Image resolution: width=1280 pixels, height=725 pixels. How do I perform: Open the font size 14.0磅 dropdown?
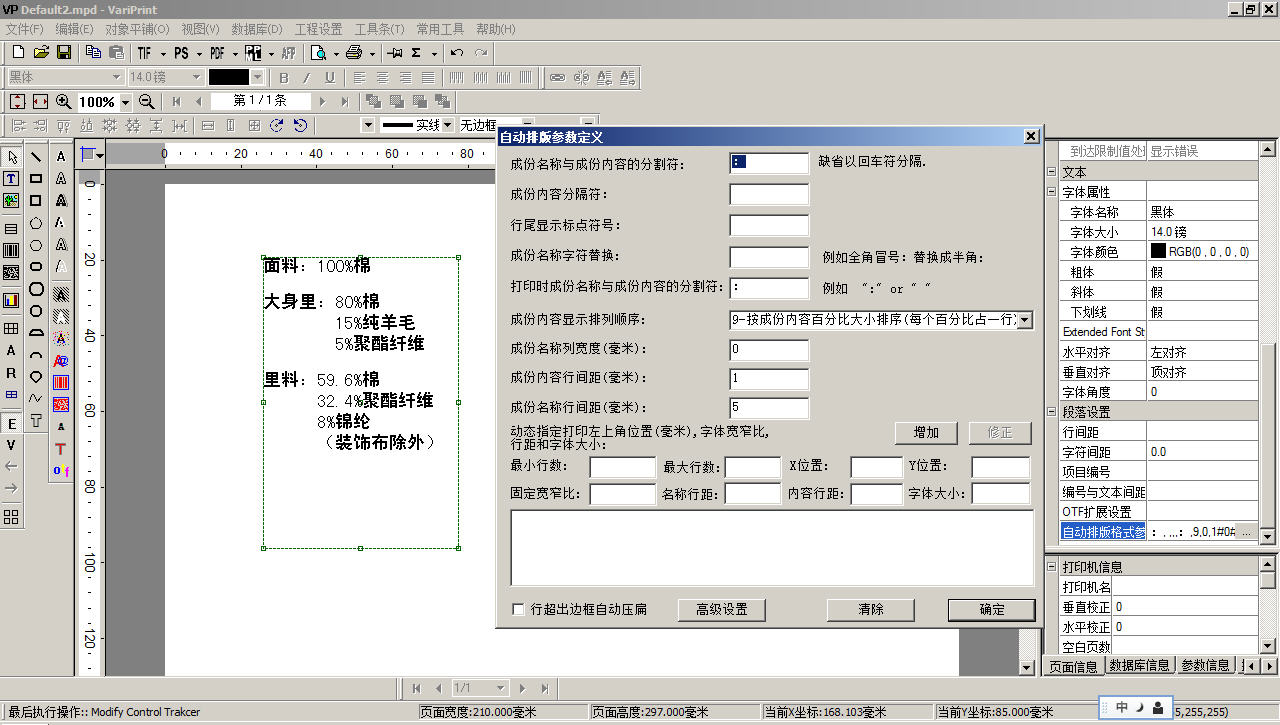click(x=196, y=77)
